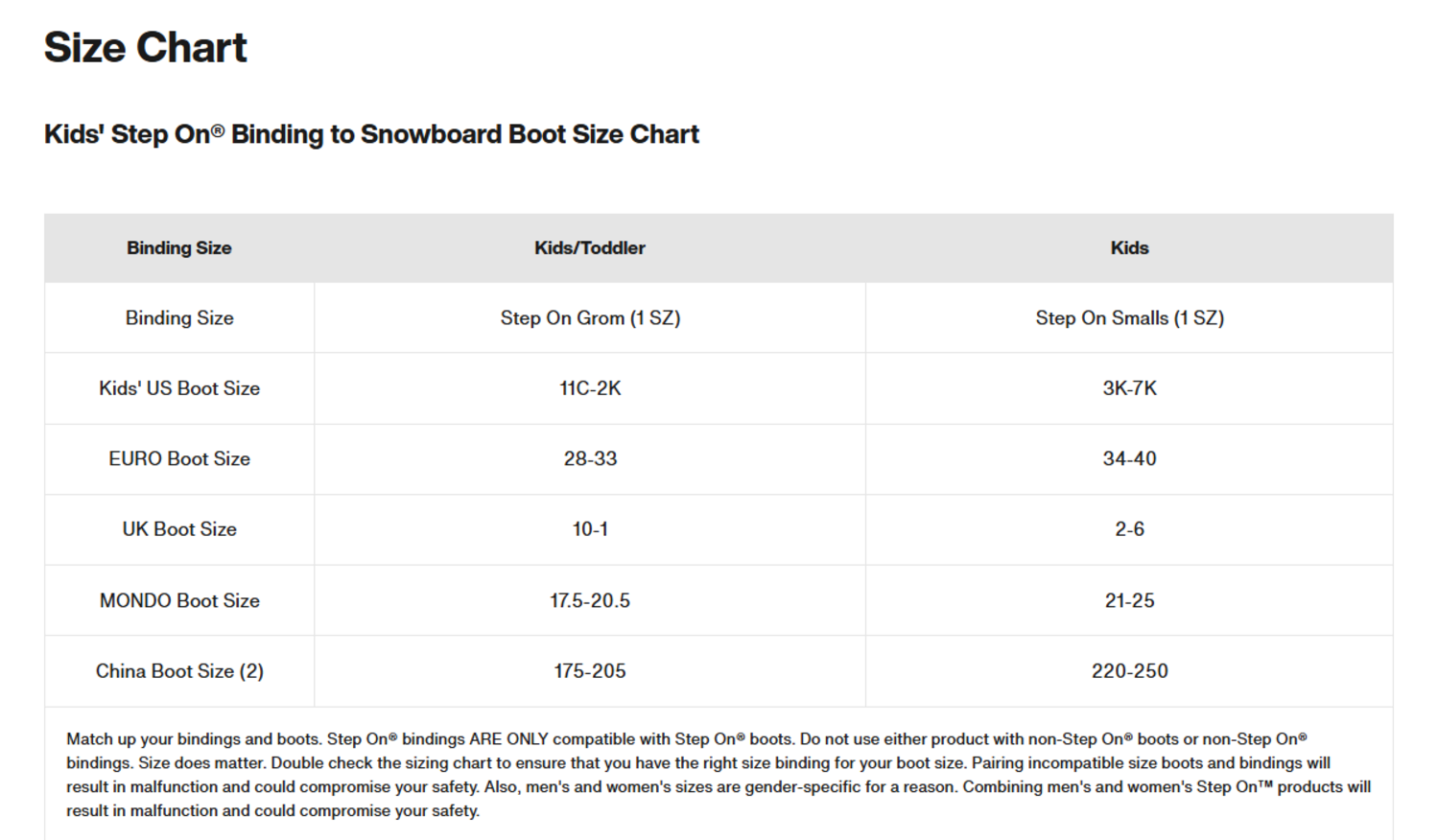This screenshot has width=1438, height=840.
Task: Click the 3K-7K size cell
Action: point(1129,388)
